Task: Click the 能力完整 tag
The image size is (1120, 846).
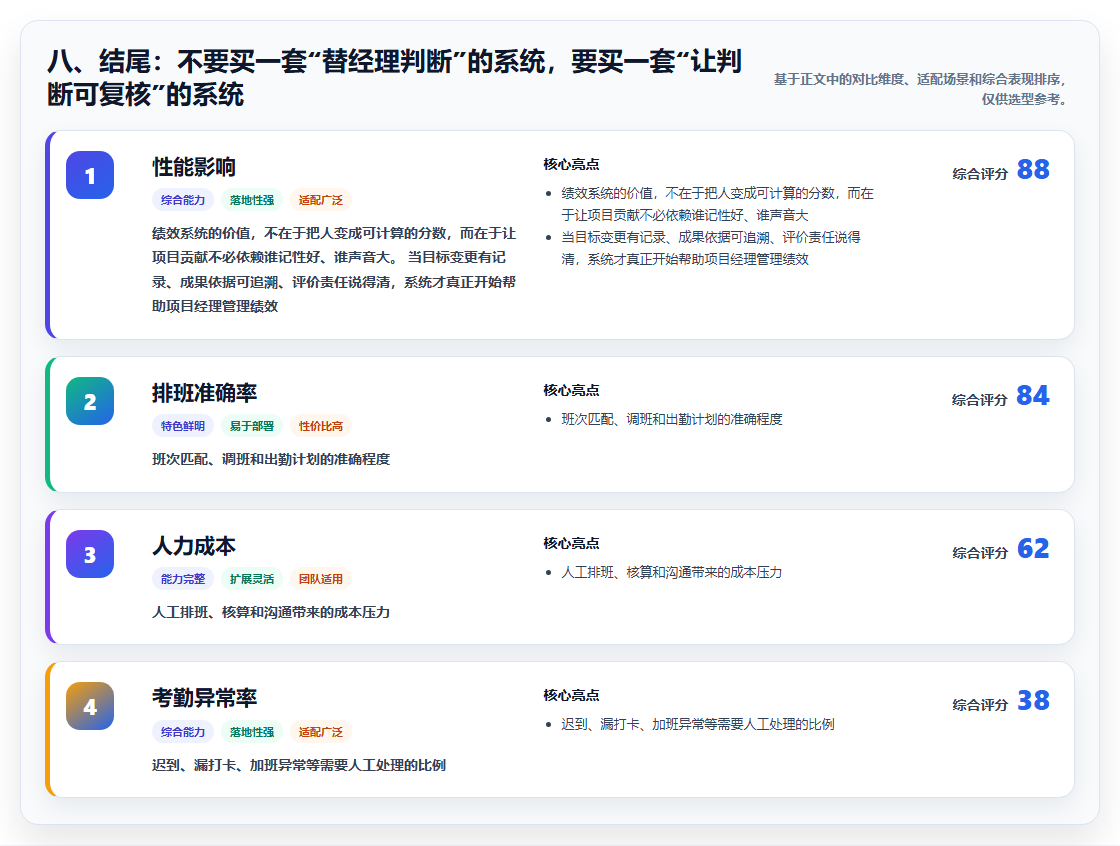Action: click(183, 579)
